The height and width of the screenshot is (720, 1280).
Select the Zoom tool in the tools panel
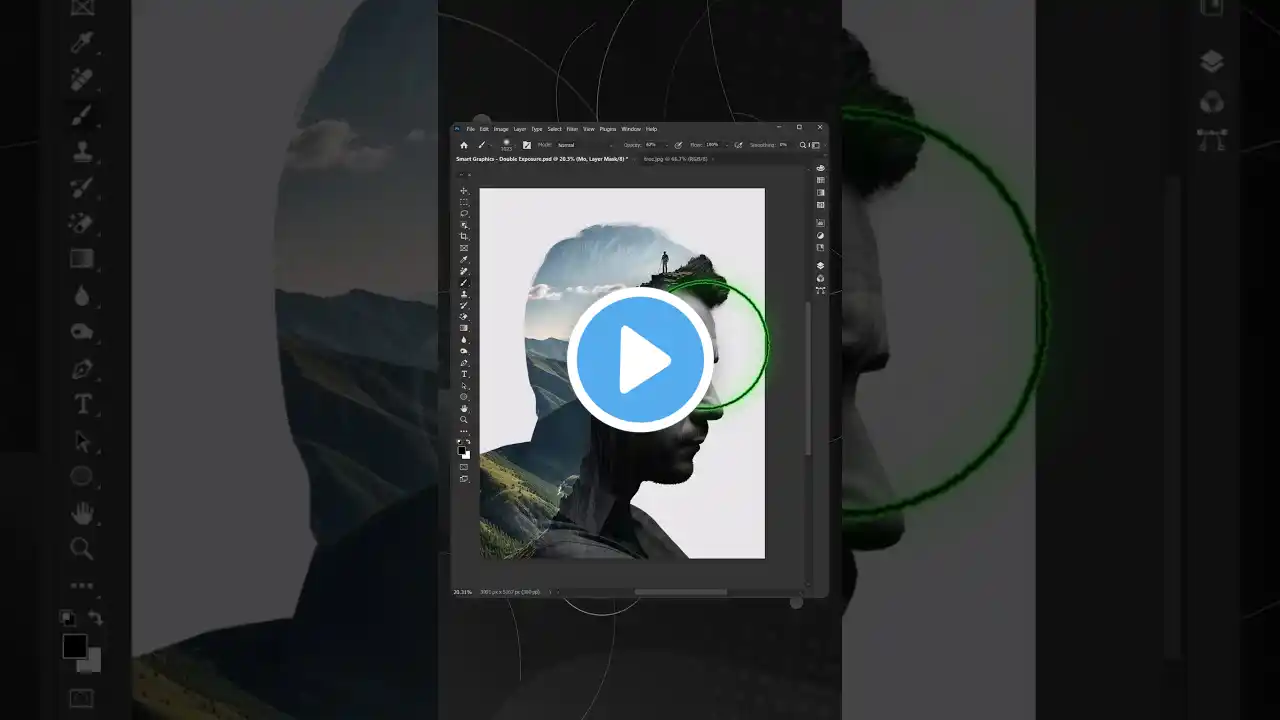click(464, 420)
